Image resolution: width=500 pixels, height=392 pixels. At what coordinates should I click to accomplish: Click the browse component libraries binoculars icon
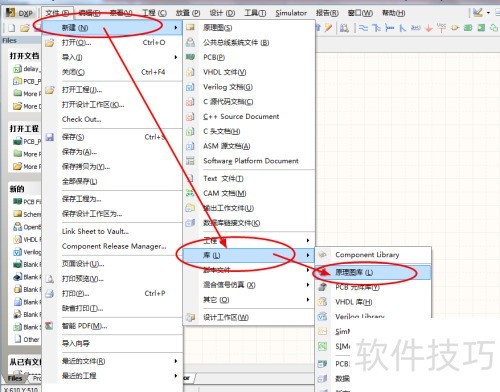click(x=344, y=28)
